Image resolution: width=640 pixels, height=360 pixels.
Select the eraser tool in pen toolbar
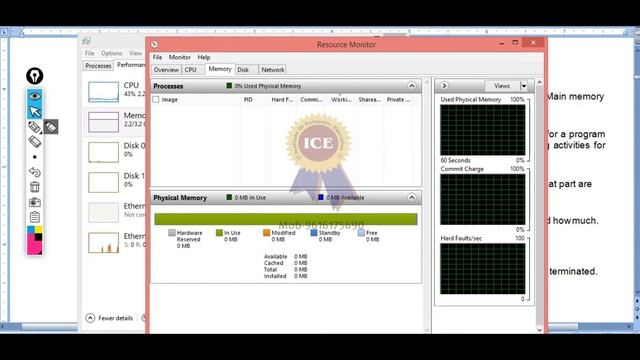(x=35, y=142)
